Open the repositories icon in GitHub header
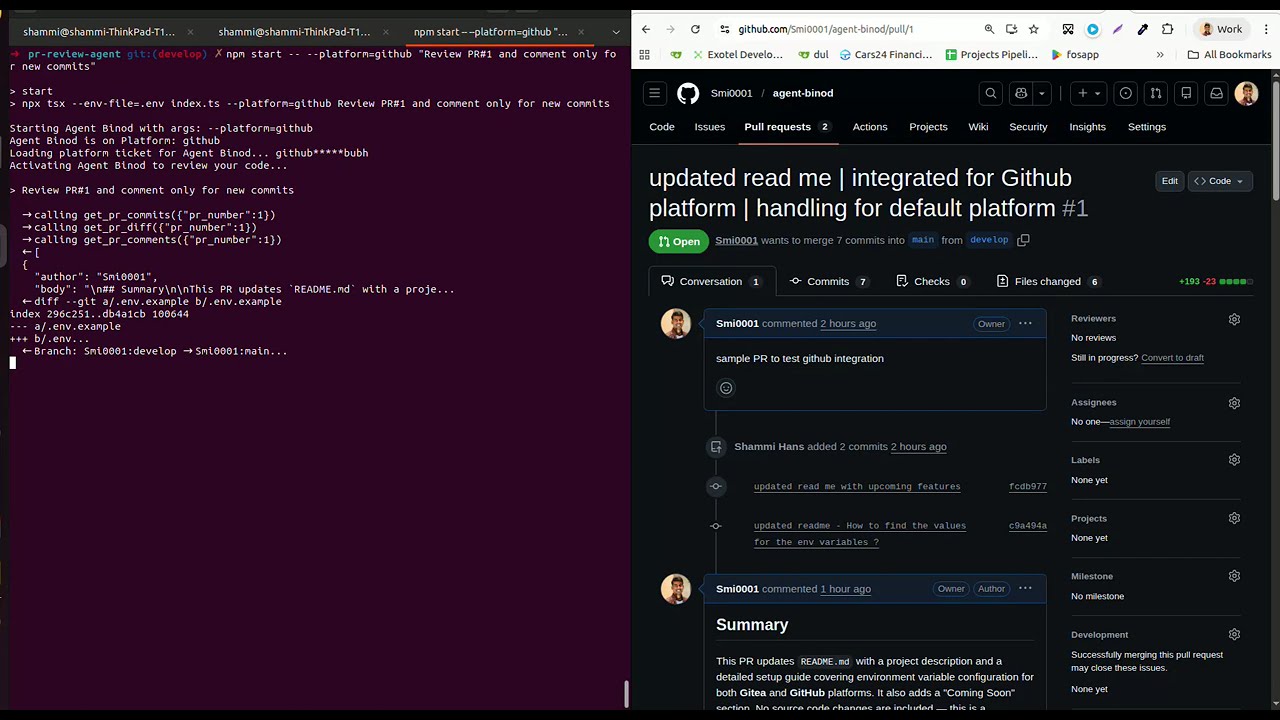Screen dimensions: 1280x720 [x=1186, y=93]
